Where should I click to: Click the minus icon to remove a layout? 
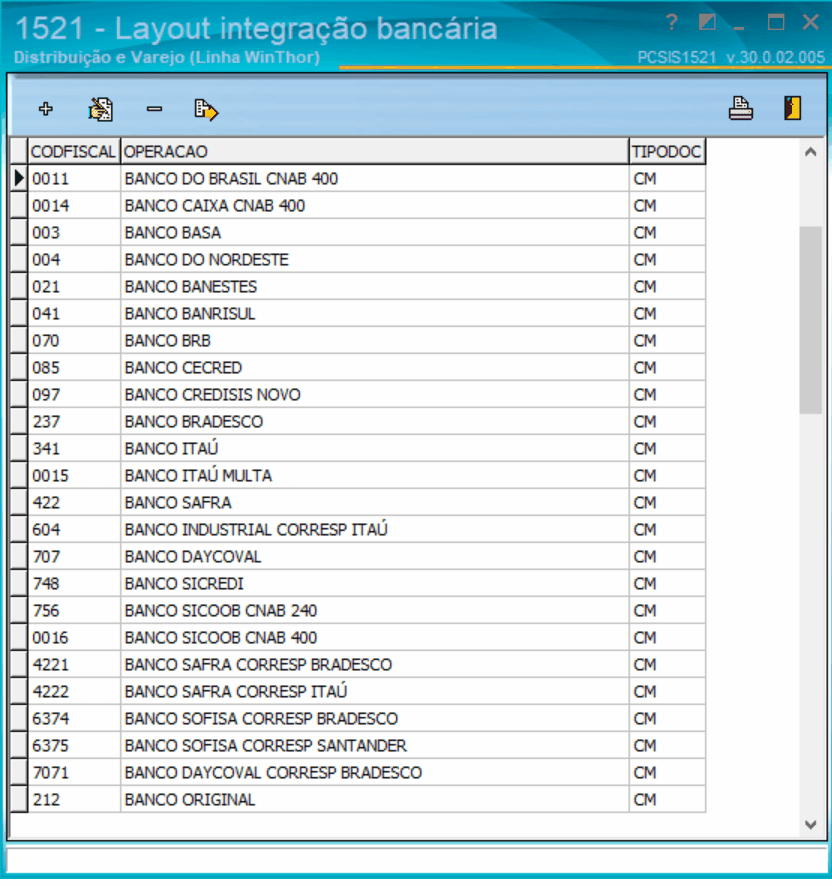154,108
